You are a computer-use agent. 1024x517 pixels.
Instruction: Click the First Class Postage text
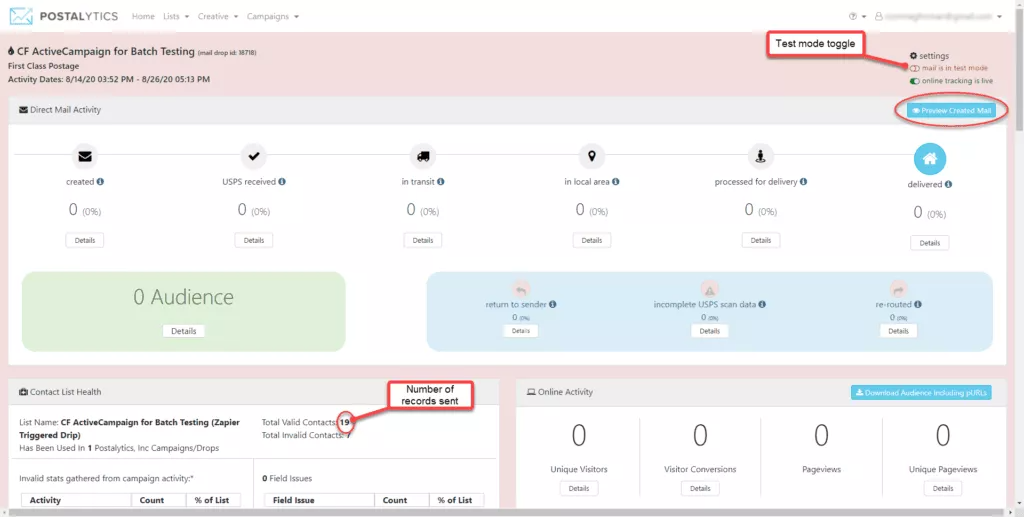(43, 66)
